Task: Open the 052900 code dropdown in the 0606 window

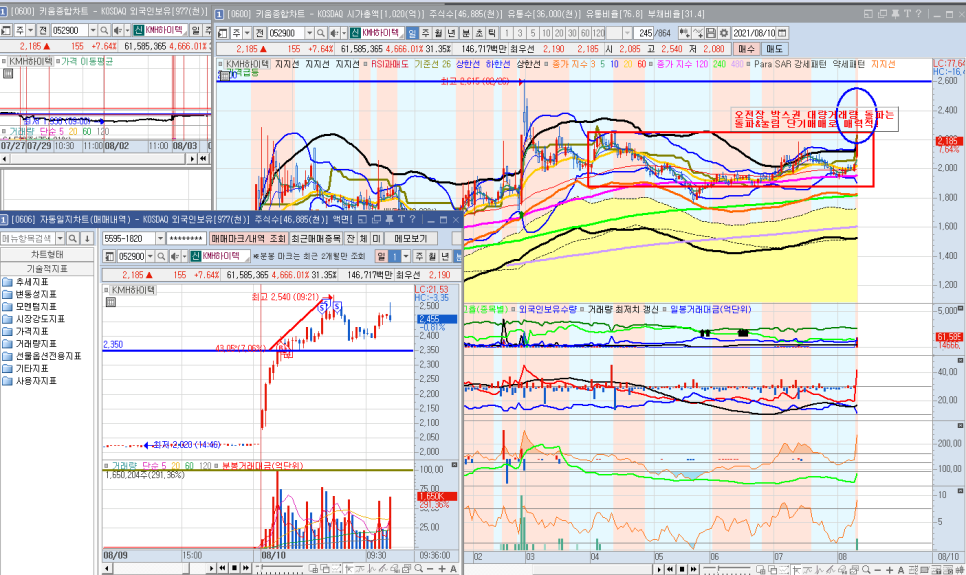Action: tap(150, 256)
